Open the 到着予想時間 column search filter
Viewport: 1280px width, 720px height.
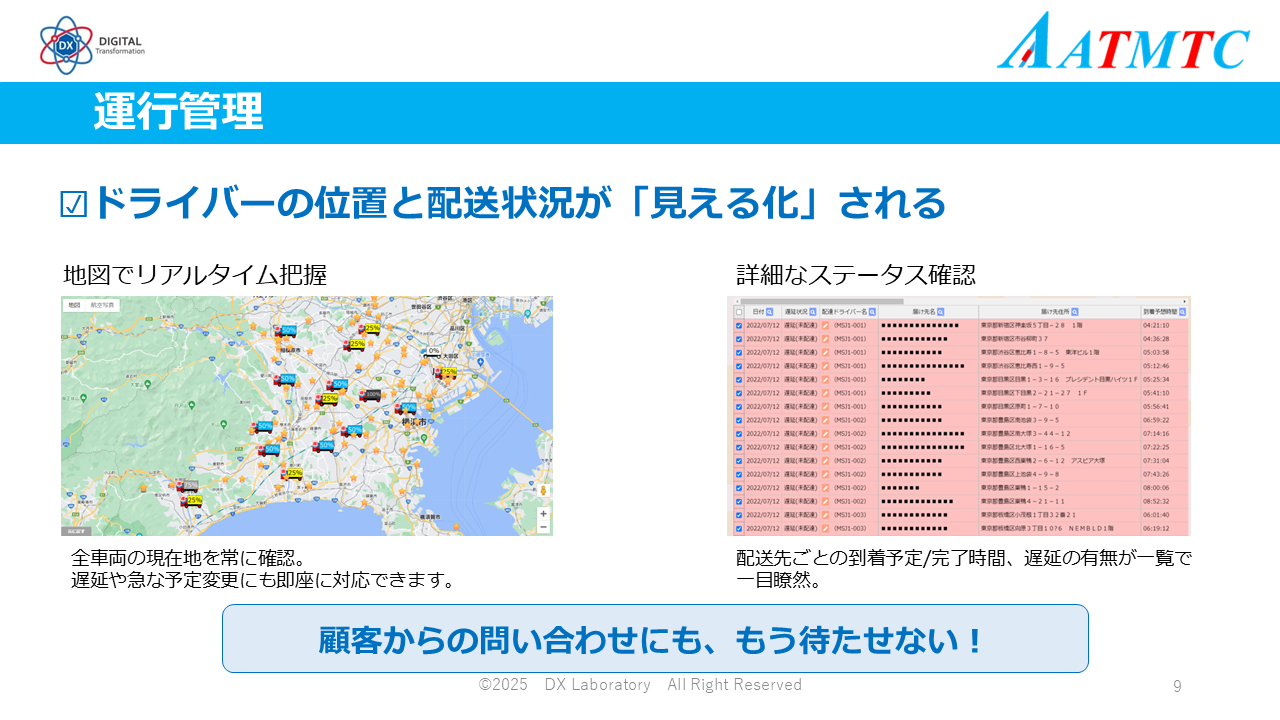(1183, 312)
